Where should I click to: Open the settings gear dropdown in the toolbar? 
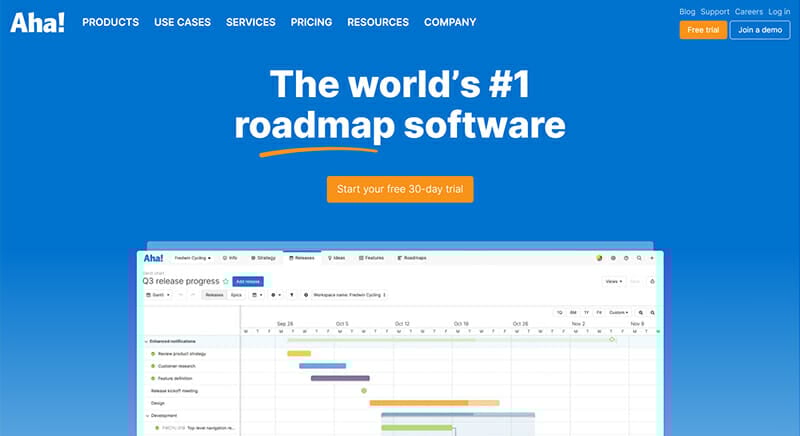tap(276, 295)
